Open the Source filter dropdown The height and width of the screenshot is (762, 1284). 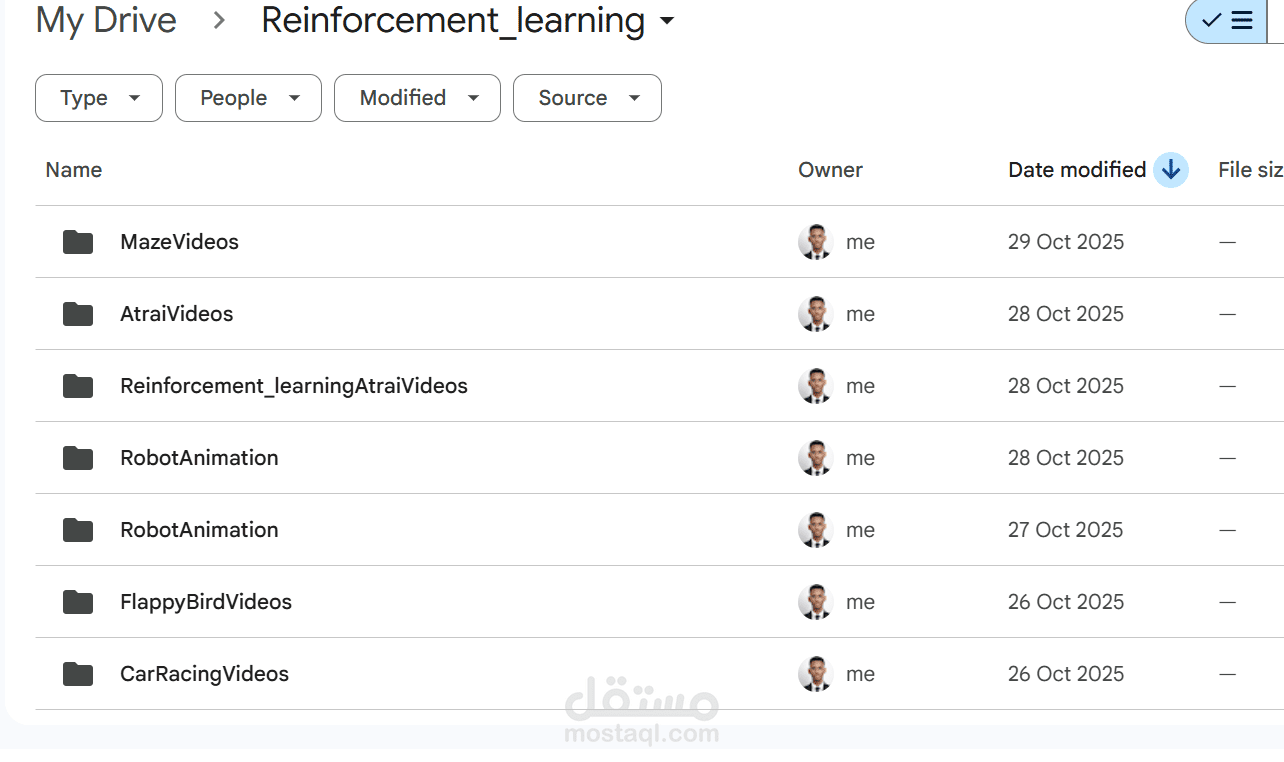pyautogui.click(x=587, y=98)
